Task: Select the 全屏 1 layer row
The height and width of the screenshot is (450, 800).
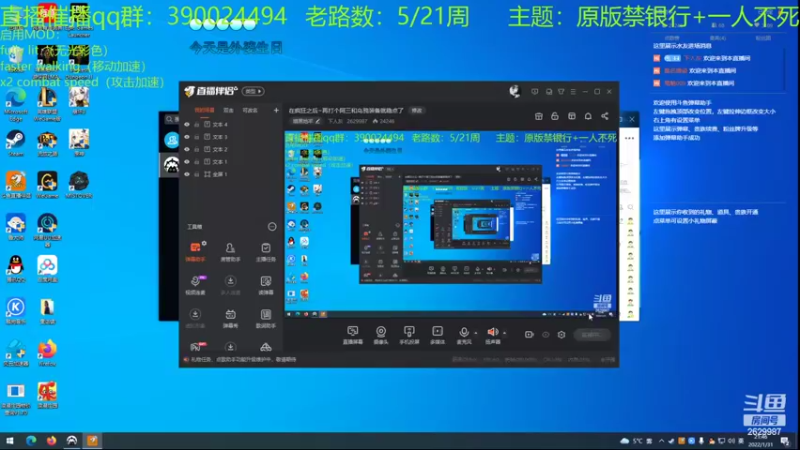Action: [232, 174]
